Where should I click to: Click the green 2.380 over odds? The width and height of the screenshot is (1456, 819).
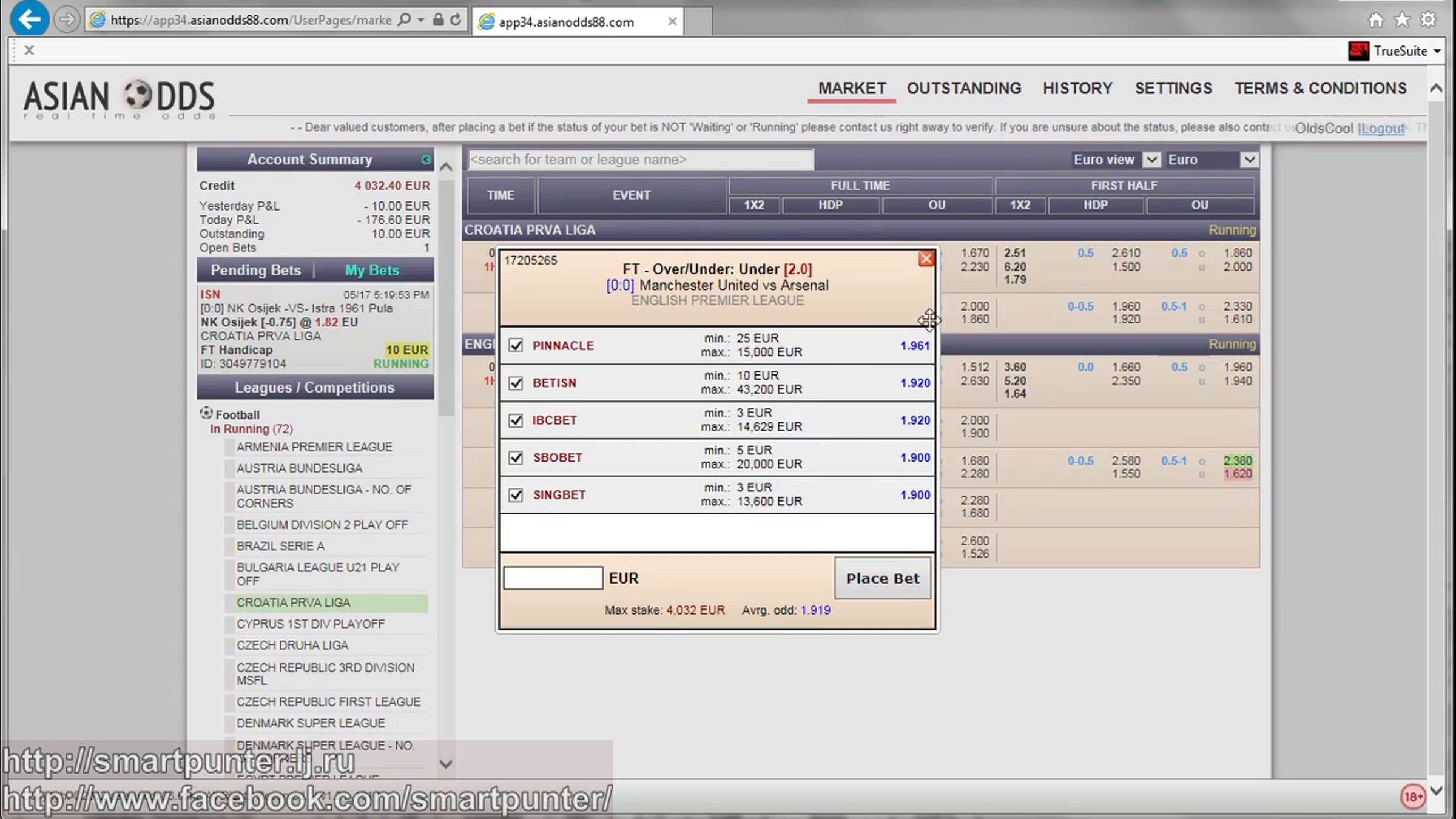click(x=1238, y=460)
